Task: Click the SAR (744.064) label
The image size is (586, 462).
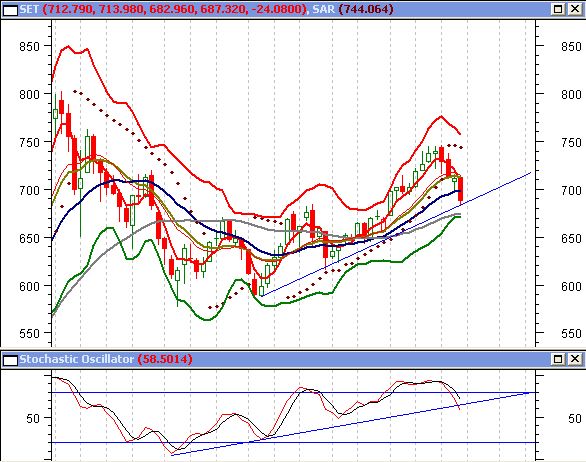Action: pos(353,9)
